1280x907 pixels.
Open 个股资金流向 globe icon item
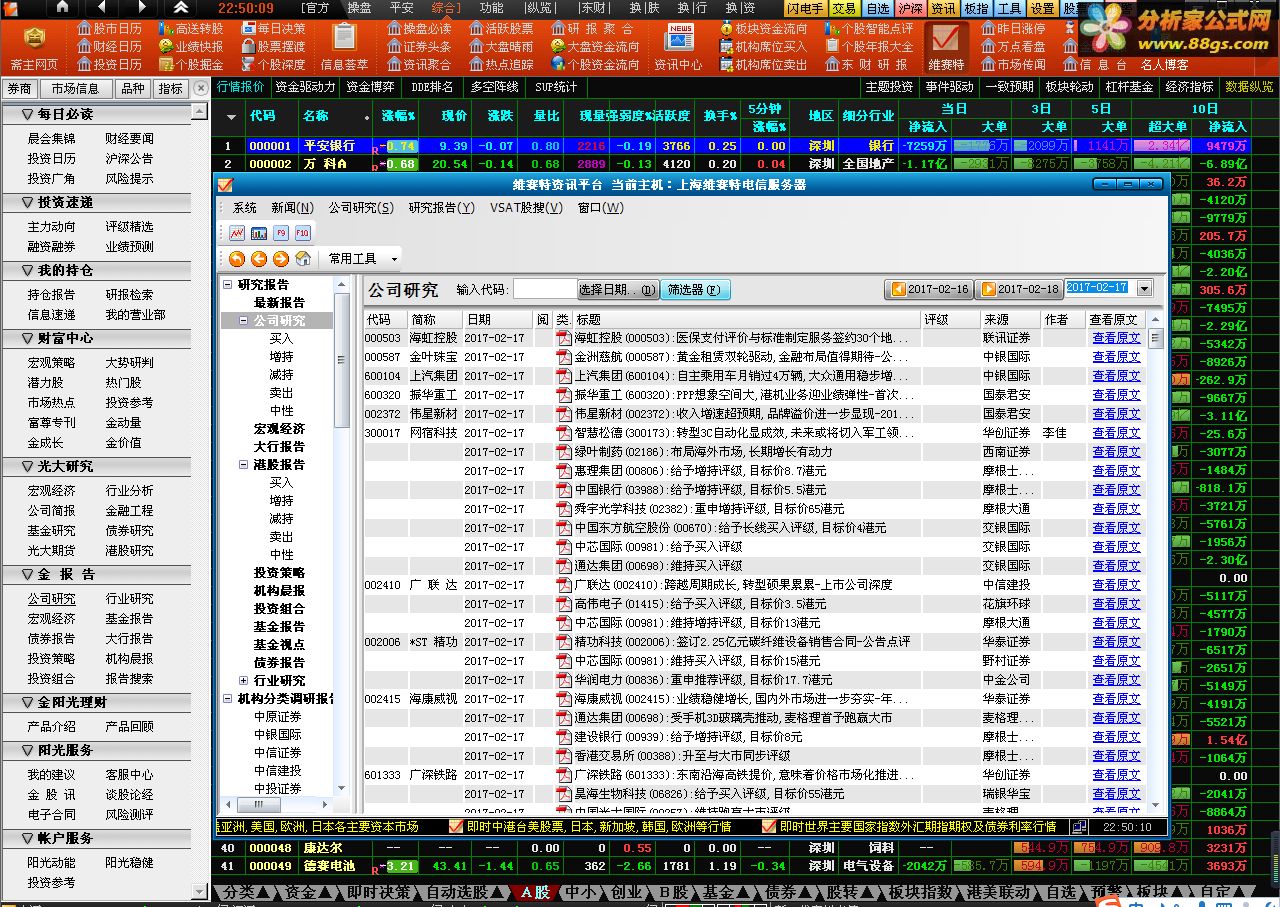tap(593, 65)
